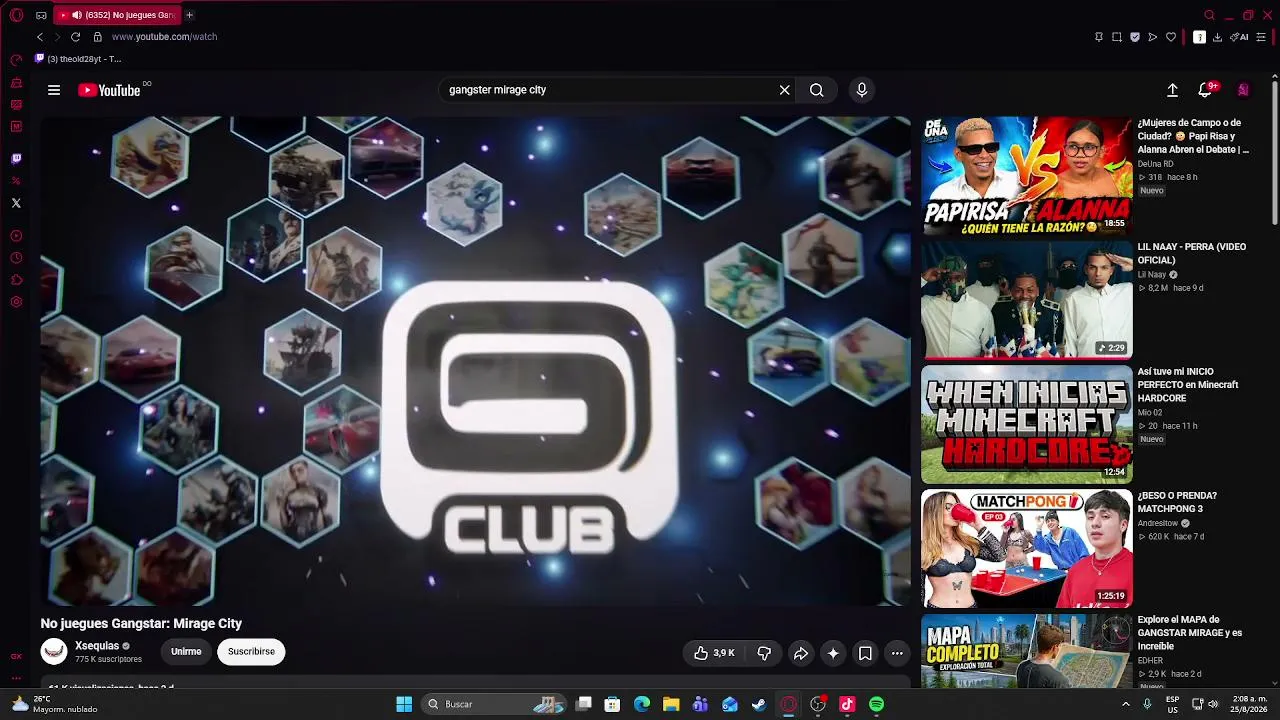Open the Aria AI button
The image size is (1280, 720).
pyautogui.click(x=1240, y=37)
